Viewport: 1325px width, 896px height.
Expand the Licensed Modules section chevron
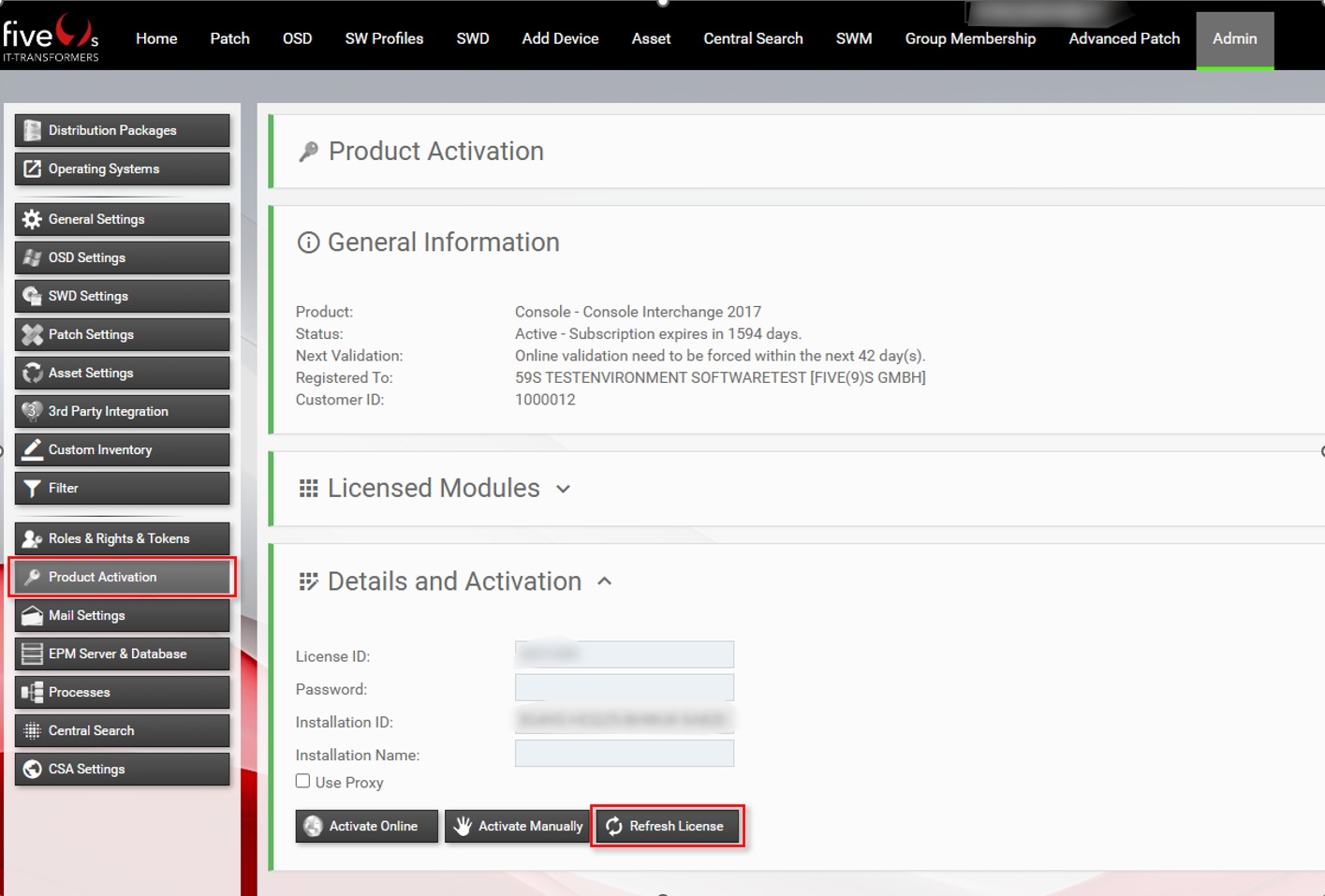click(x=563, y=489)
